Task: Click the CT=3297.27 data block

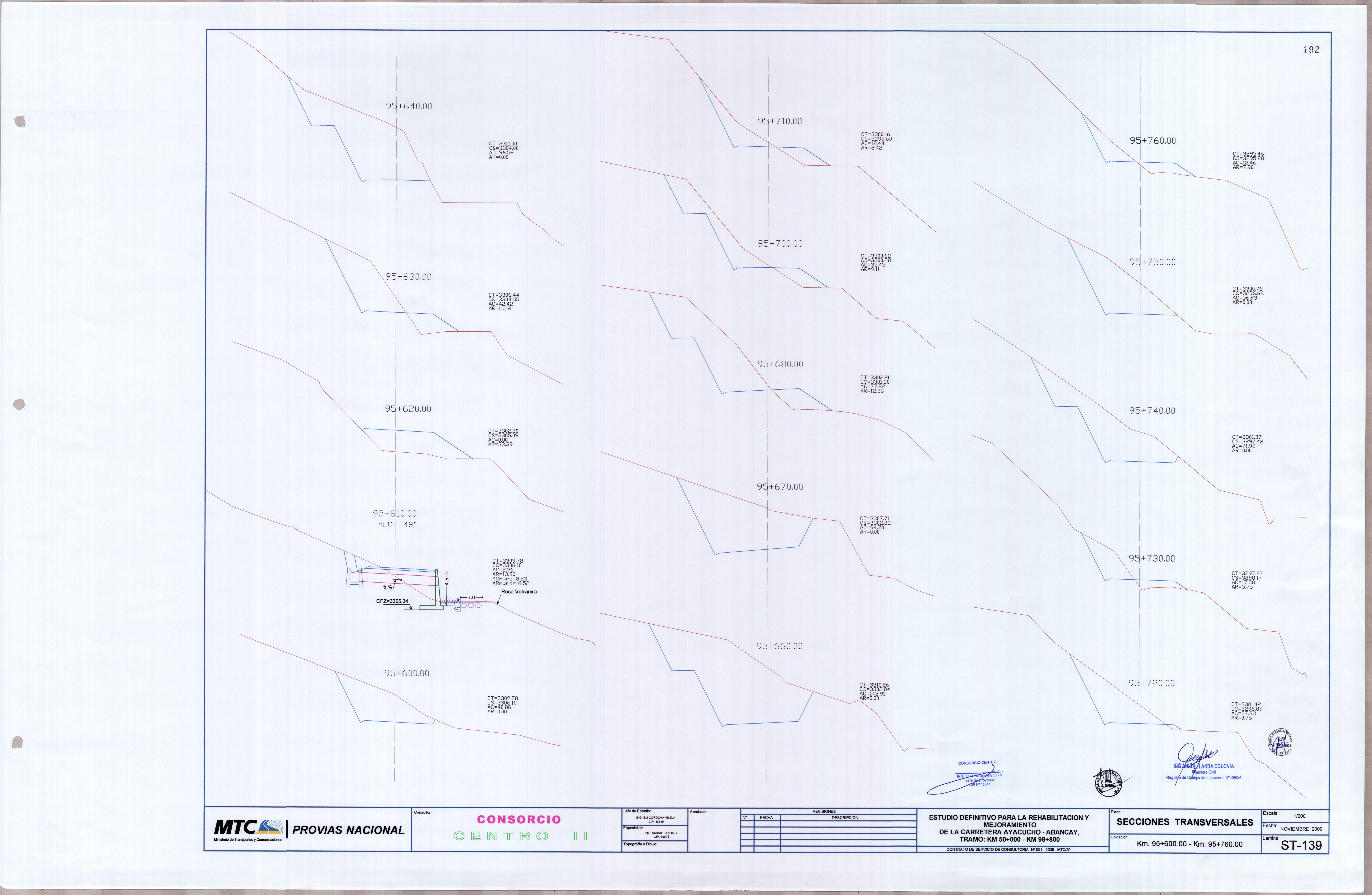Action: 1247,580
